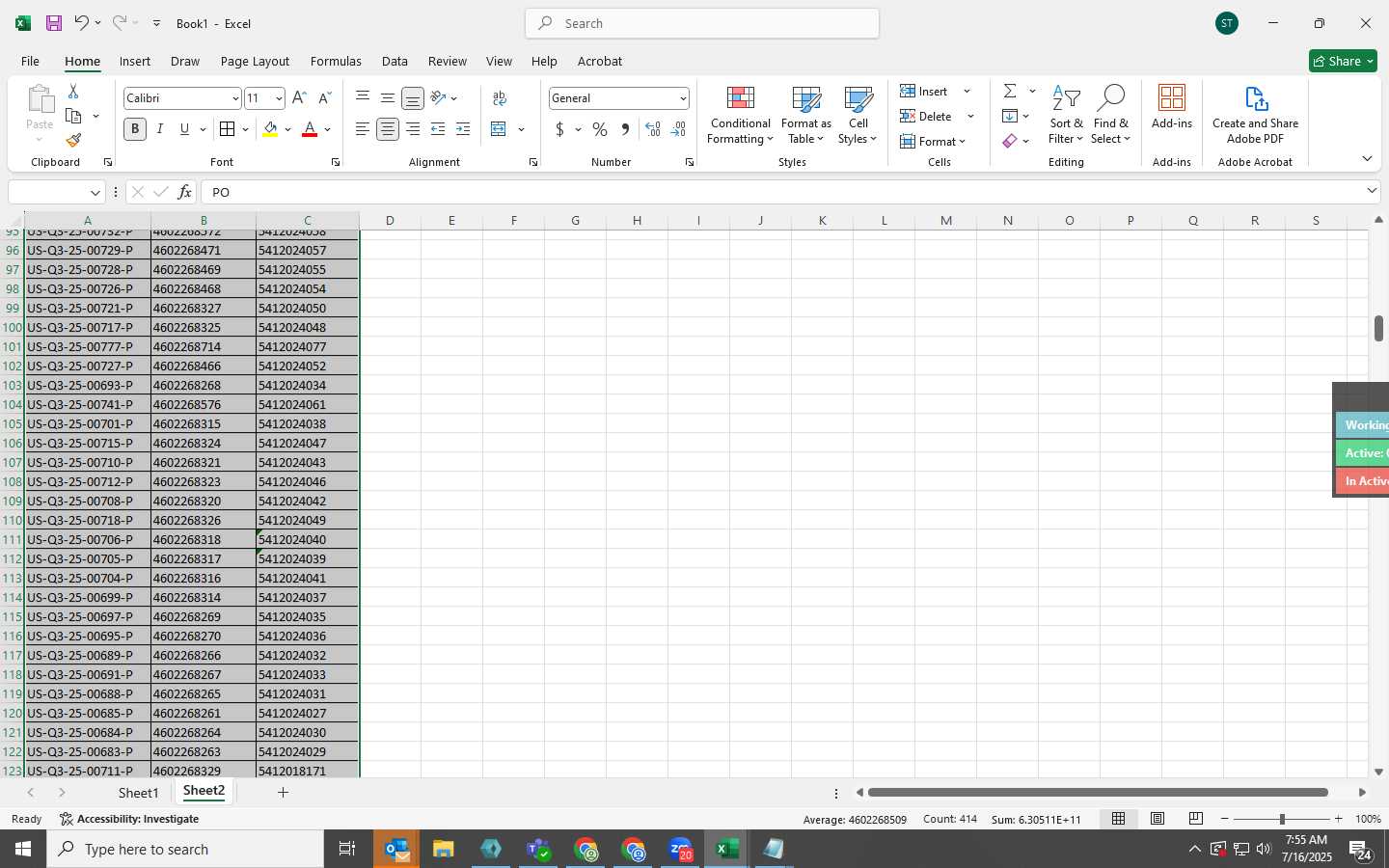This screenshot has height=868, width=1389.
Task: Click the Fill Color paint bucket icon
Action: [x=270, y=129]
